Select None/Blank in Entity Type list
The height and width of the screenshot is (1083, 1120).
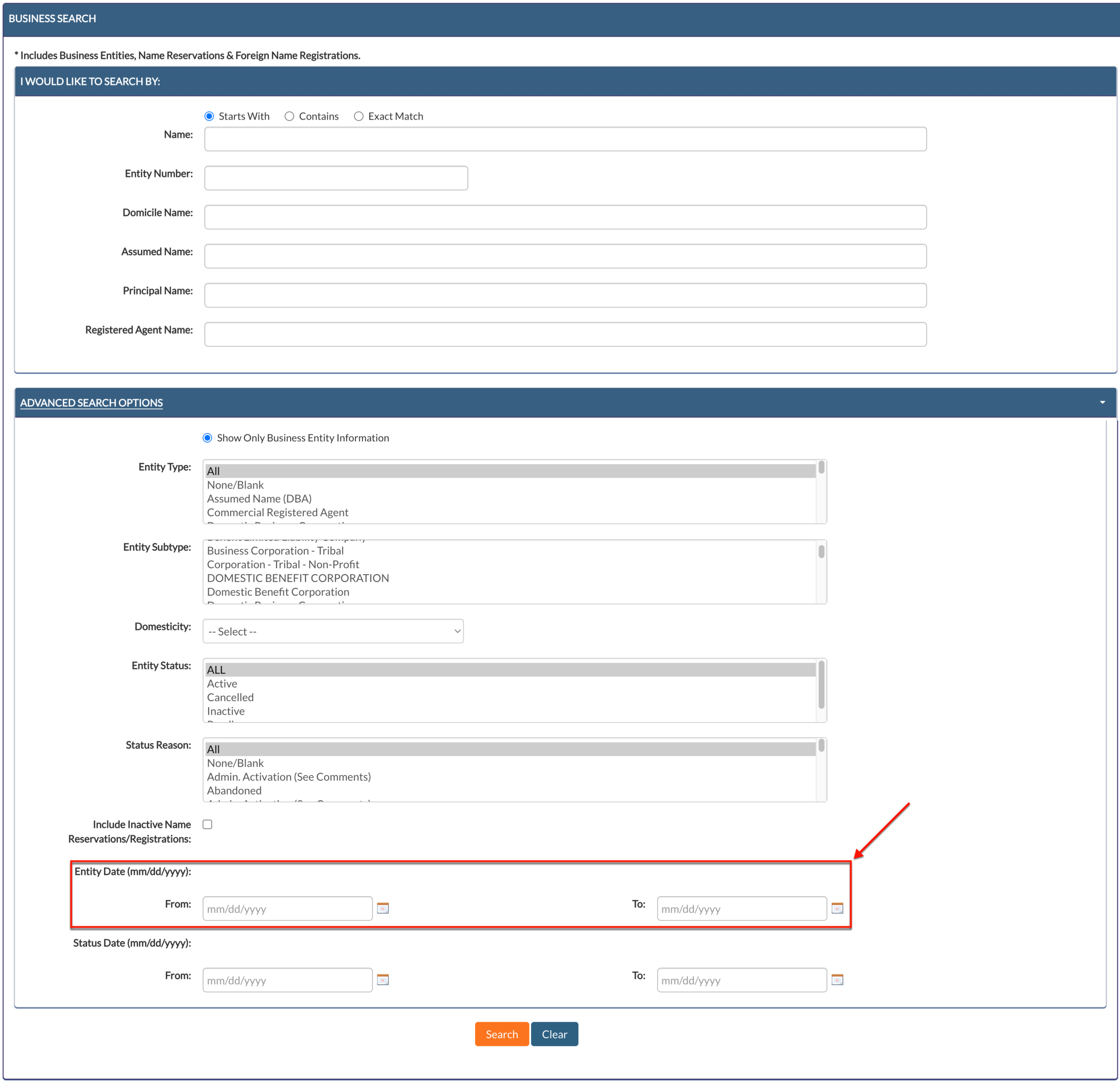tap(510, 485)
